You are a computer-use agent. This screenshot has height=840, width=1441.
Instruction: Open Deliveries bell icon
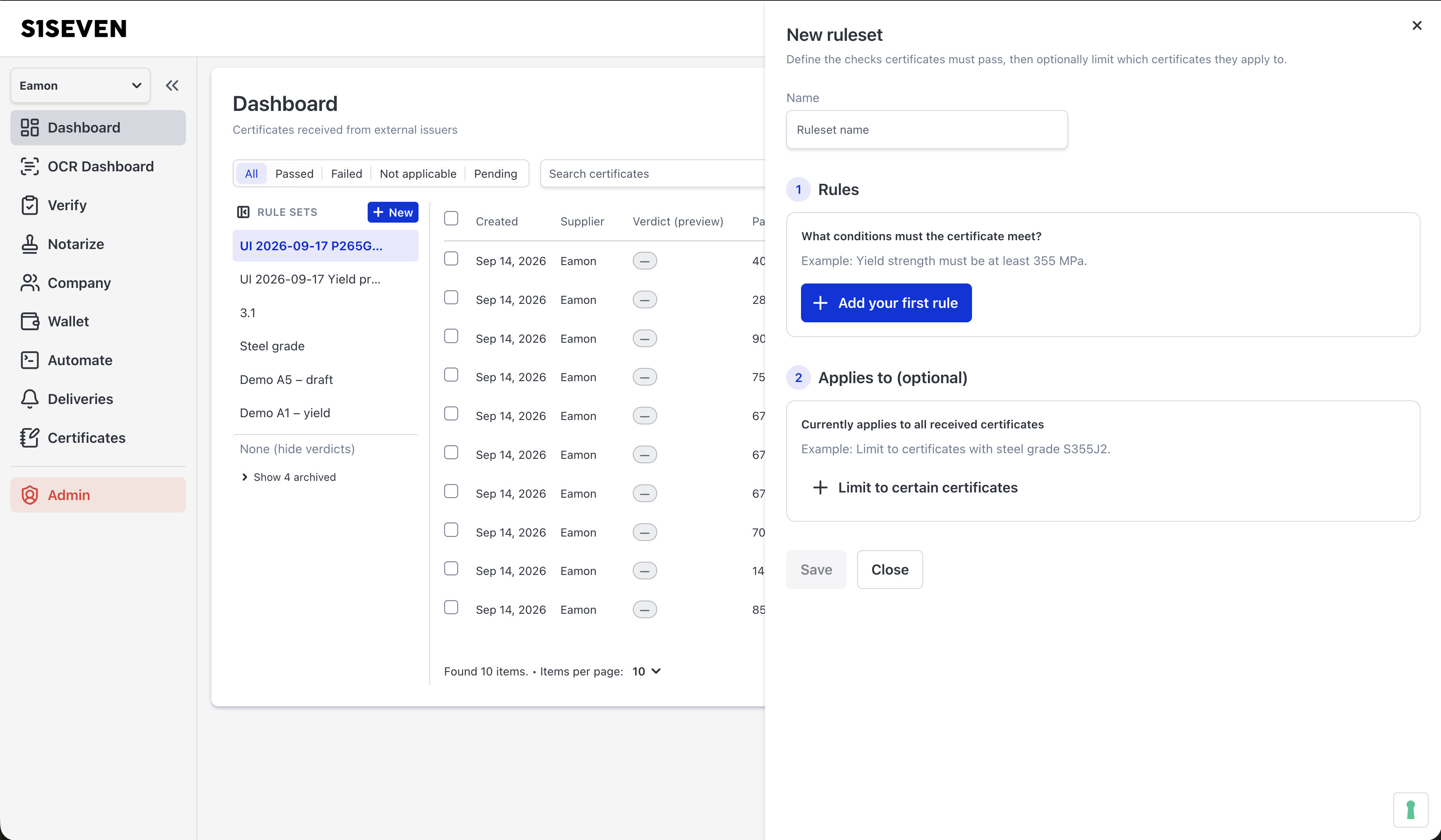pos(30,399)
